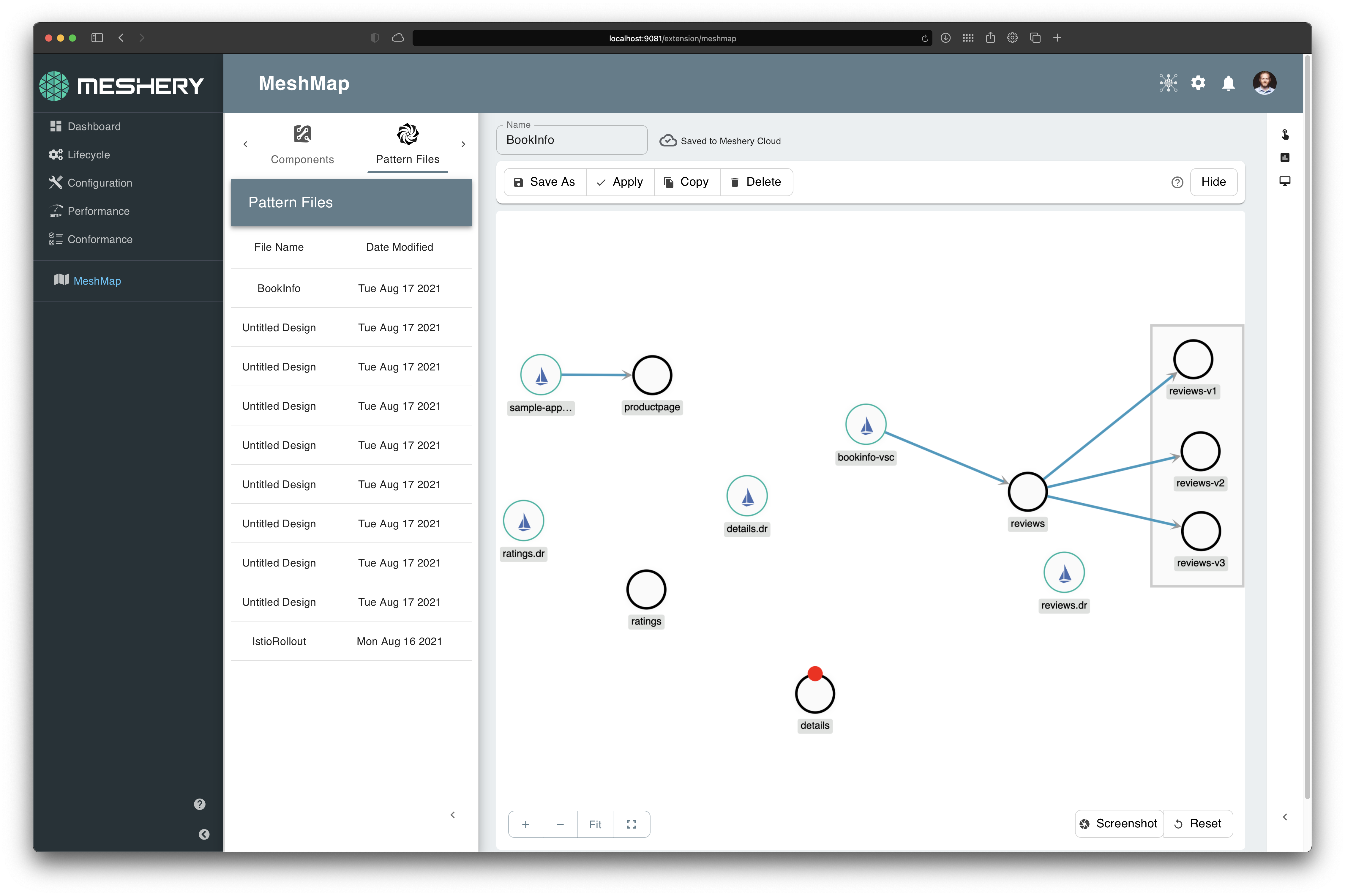Open the BookInfo pattern file row

[351, 288]
